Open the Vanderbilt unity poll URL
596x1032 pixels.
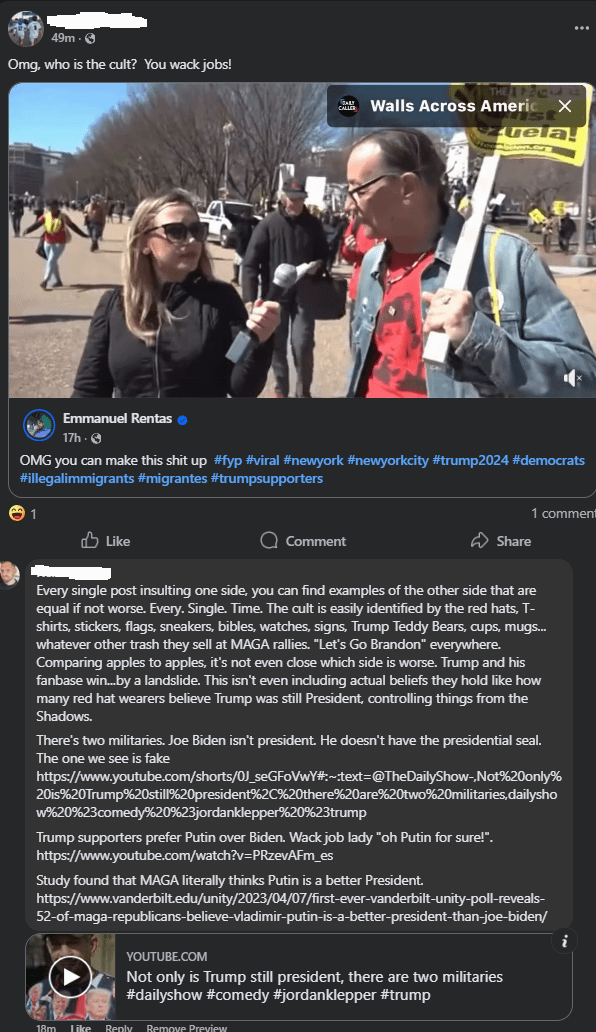point(291,907)
